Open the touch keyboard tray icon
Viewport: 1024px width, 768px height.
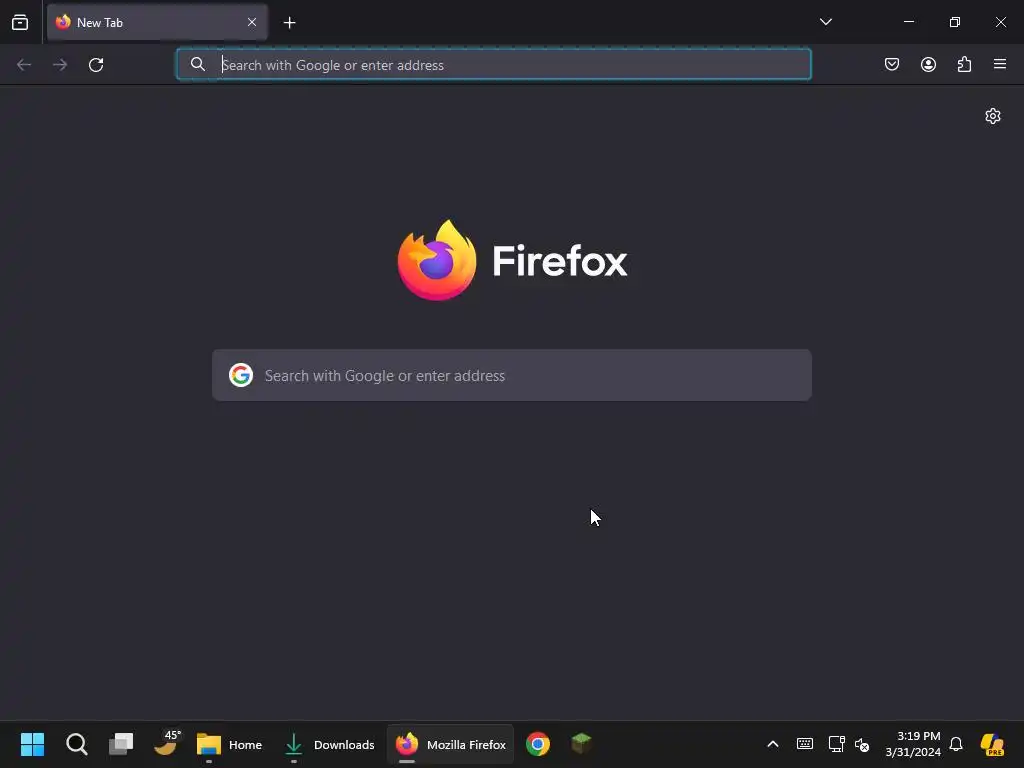[805, 744]
